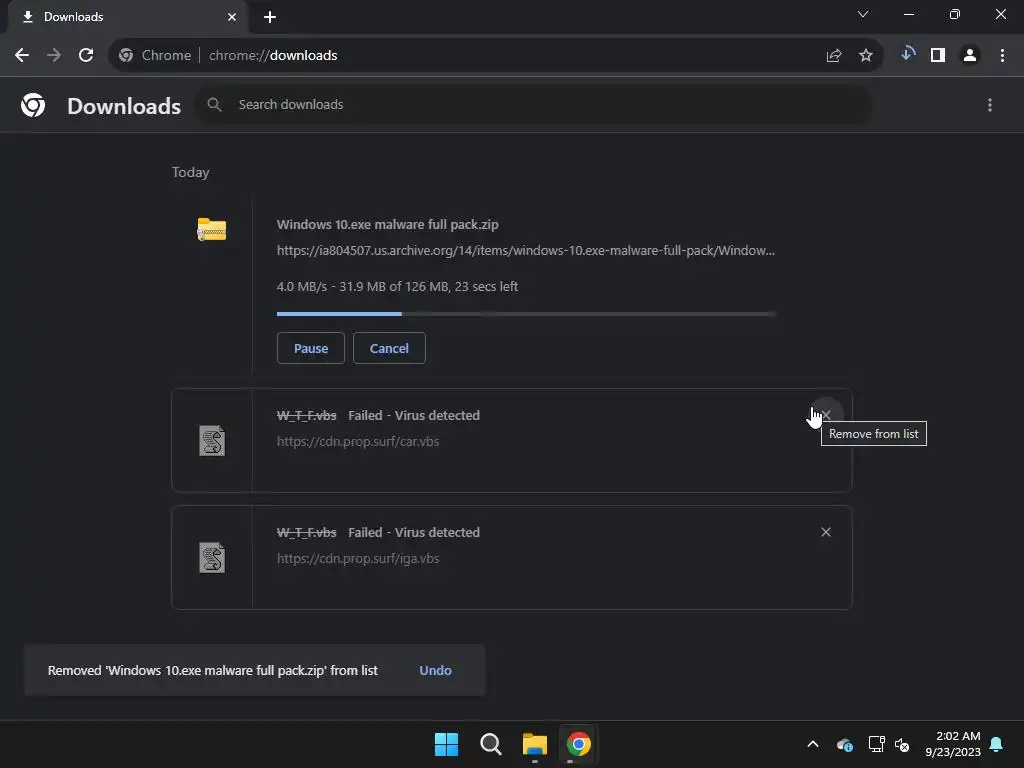
Task: Open the clock showing 2:02 AM
Action: 953,744
